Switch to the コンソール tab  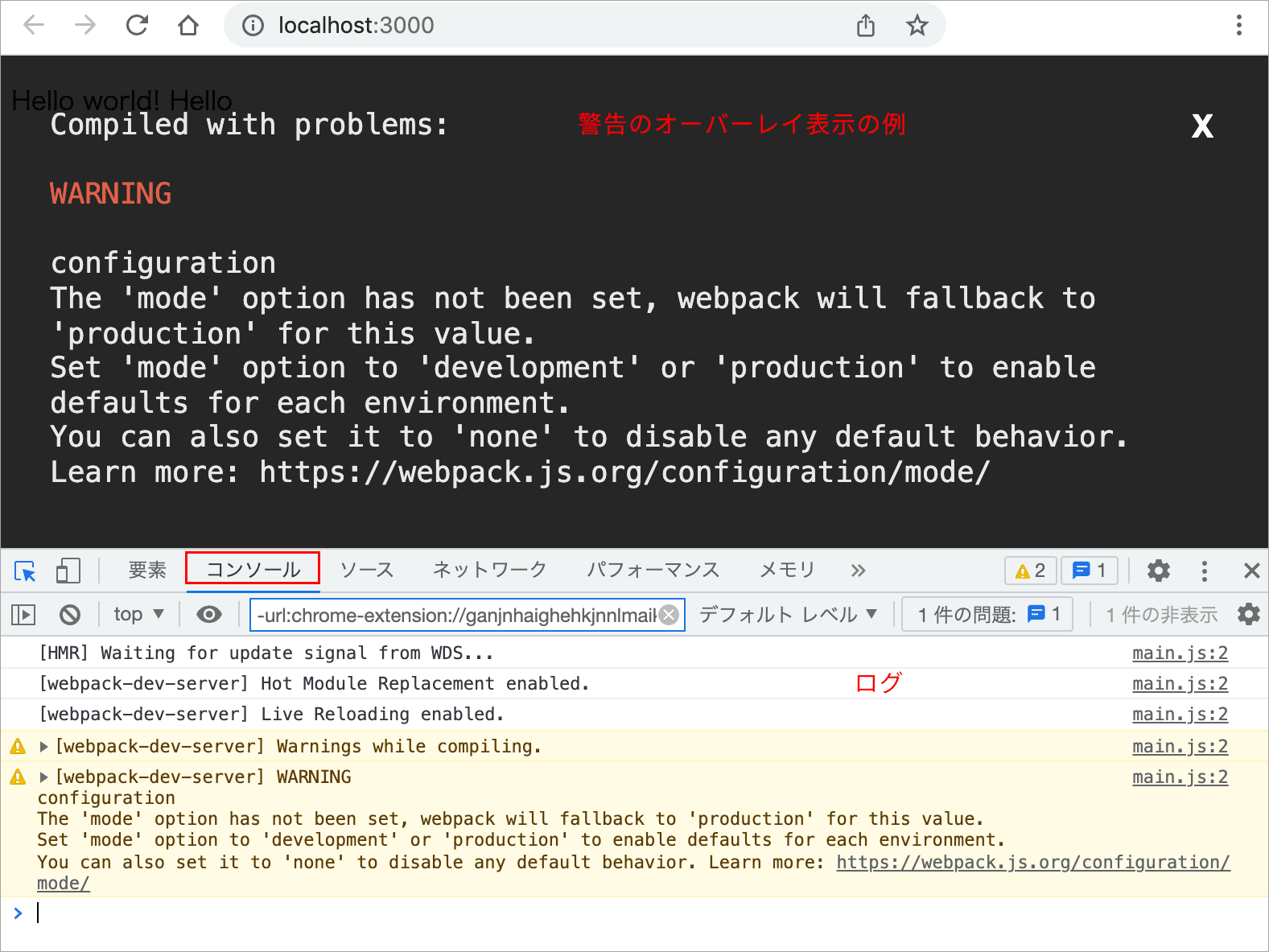tap(253, 570)
